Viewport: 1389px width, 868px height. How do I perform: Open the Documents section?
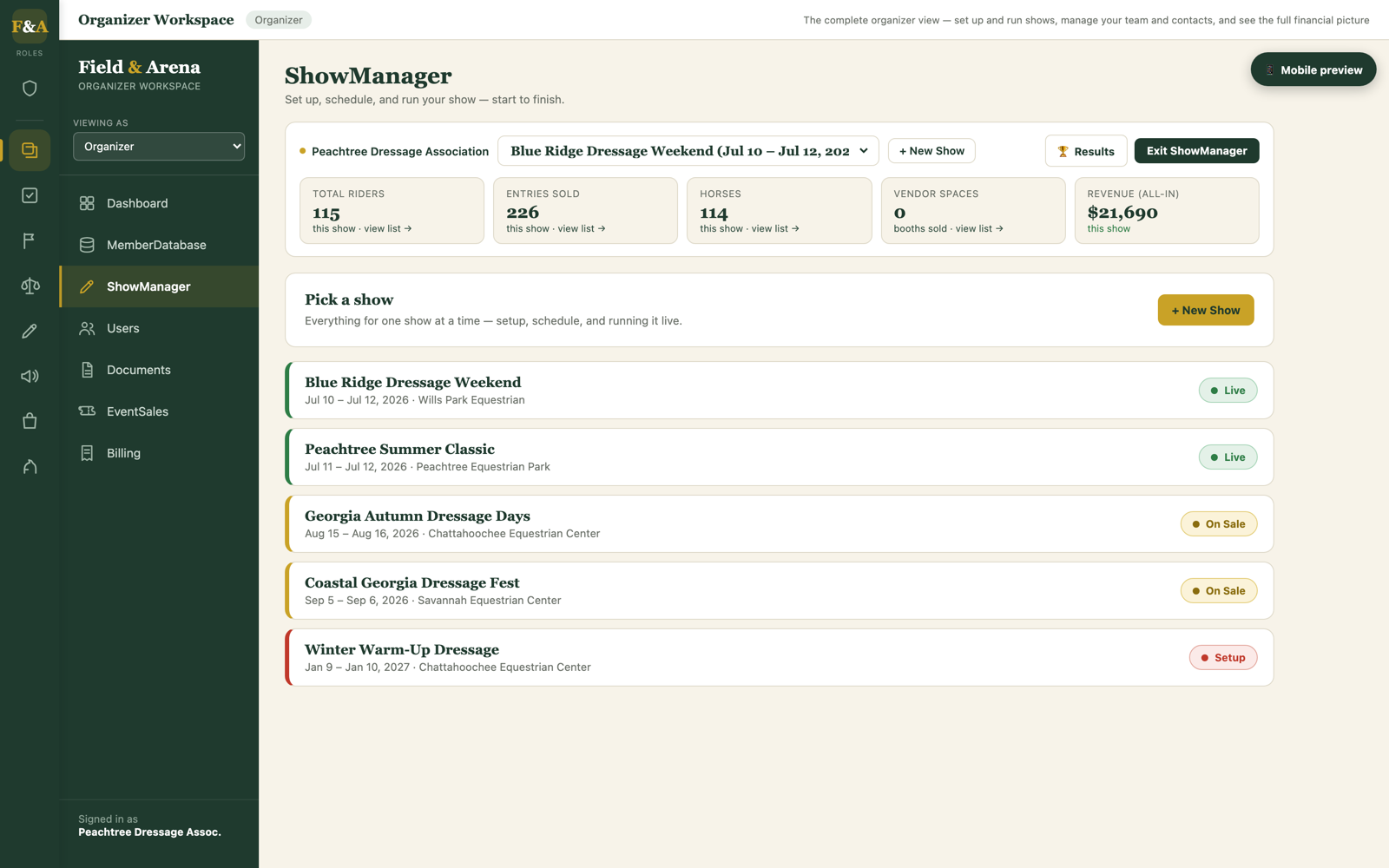(x=159, y=370)
